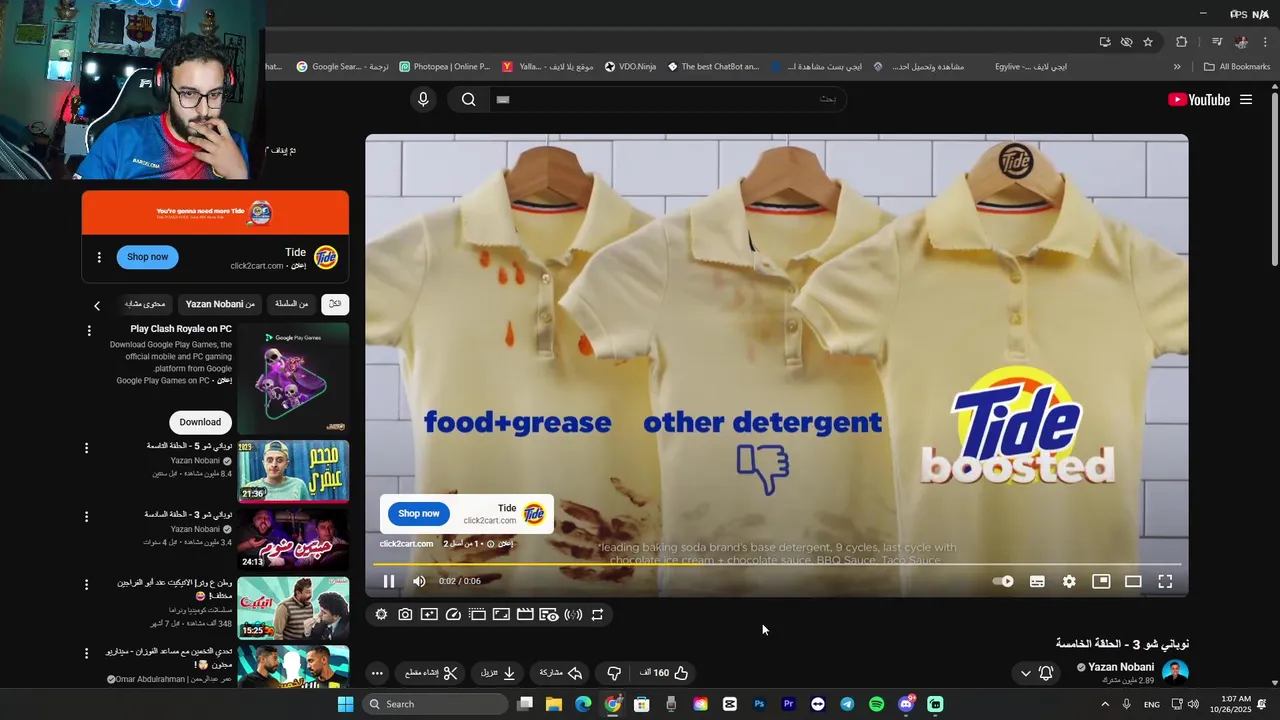Select the 'محتوى مشابه' filter chip
This screenshot has height=720, width=1280.
pos(145,304)
